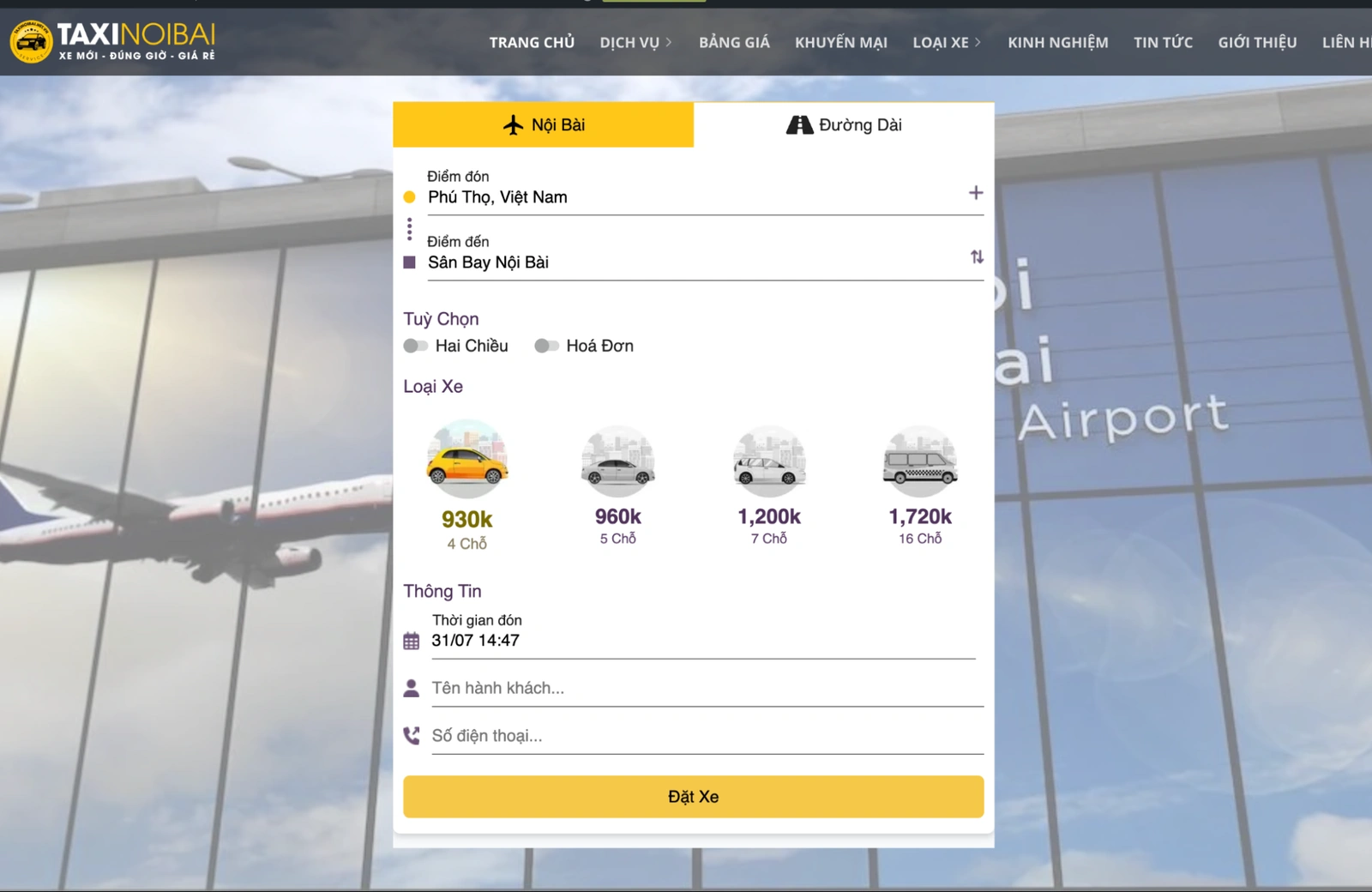Expand the Loại Xe navigation dropdown
Viewport: 1372px width, 892px height.
point(946,42)
